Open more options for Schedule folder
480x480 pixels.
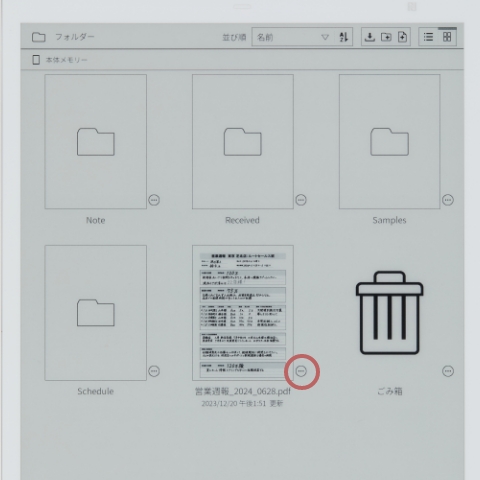[154, 371]
